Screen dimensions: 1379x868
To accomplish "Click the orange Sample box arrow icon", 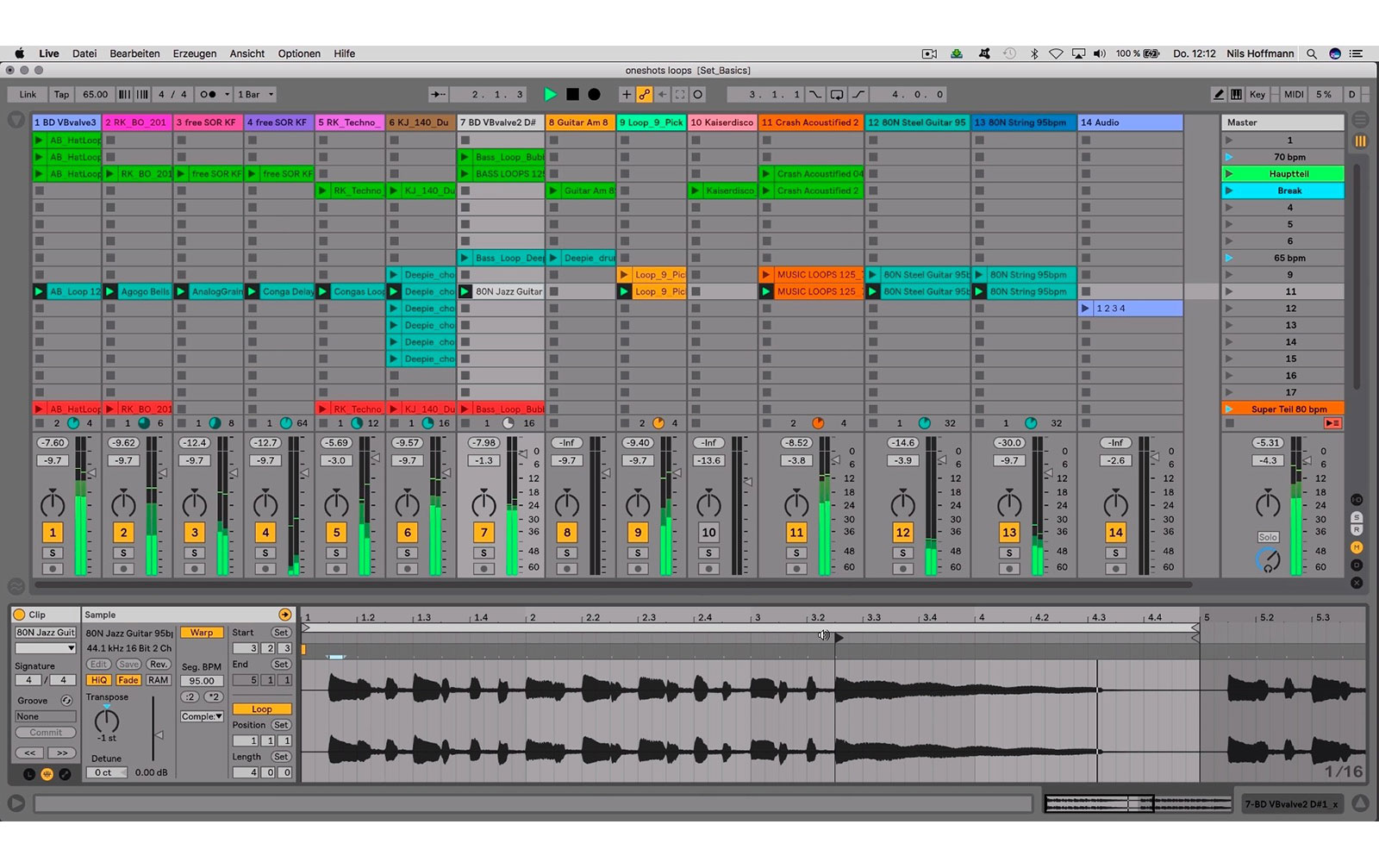I will point(285,615).
